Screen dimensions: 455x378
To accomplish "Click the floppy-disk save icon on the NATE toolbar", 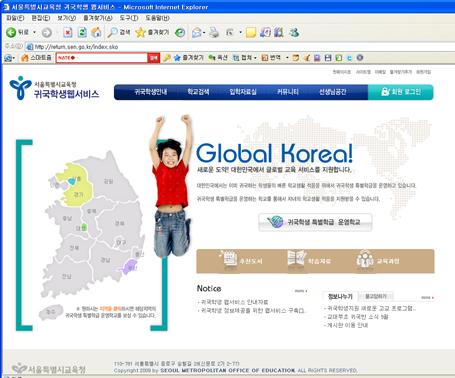I will pos(328,58).
